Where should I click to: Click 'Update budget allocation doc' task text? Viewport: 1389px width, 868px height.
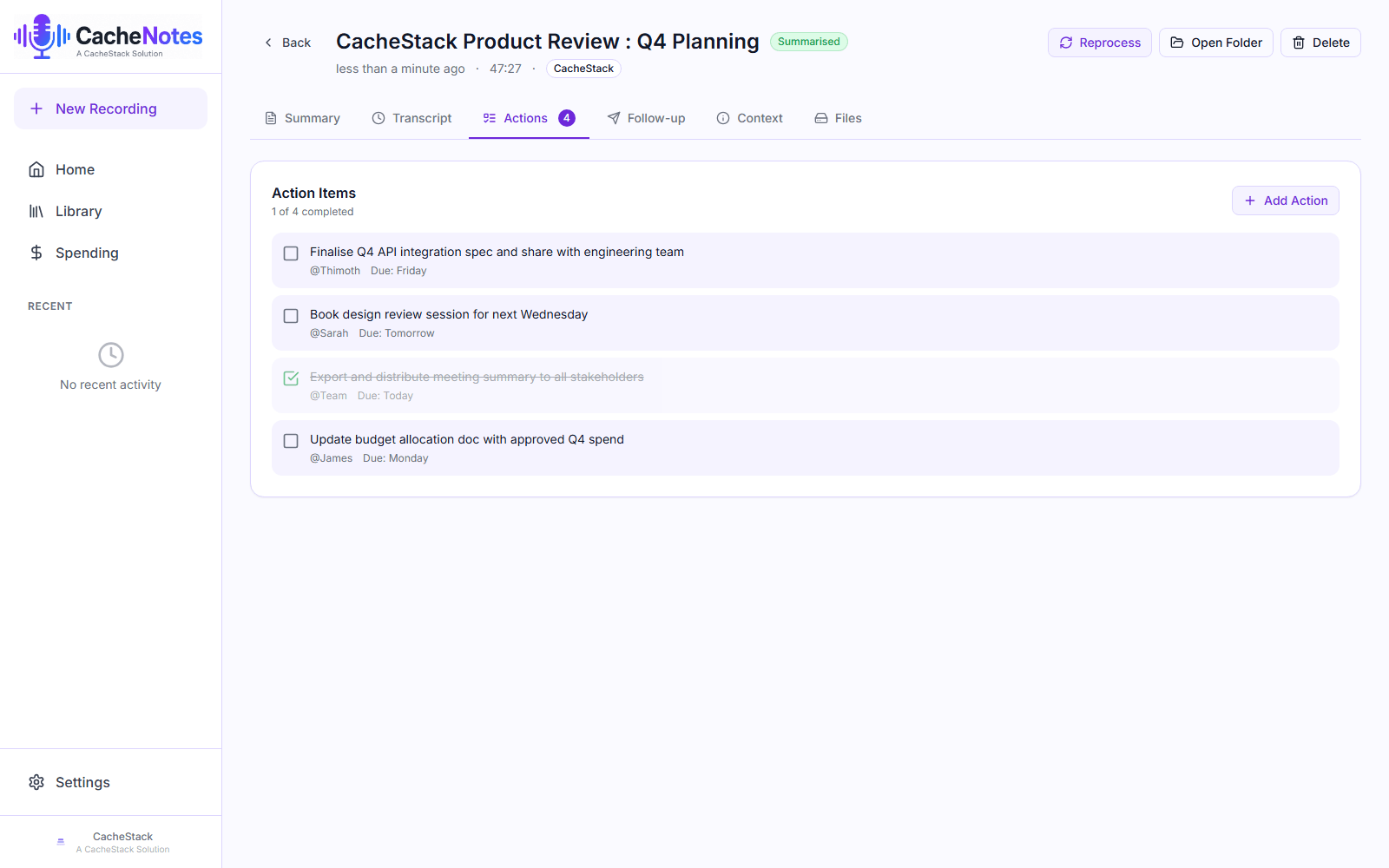pos(467,439)
